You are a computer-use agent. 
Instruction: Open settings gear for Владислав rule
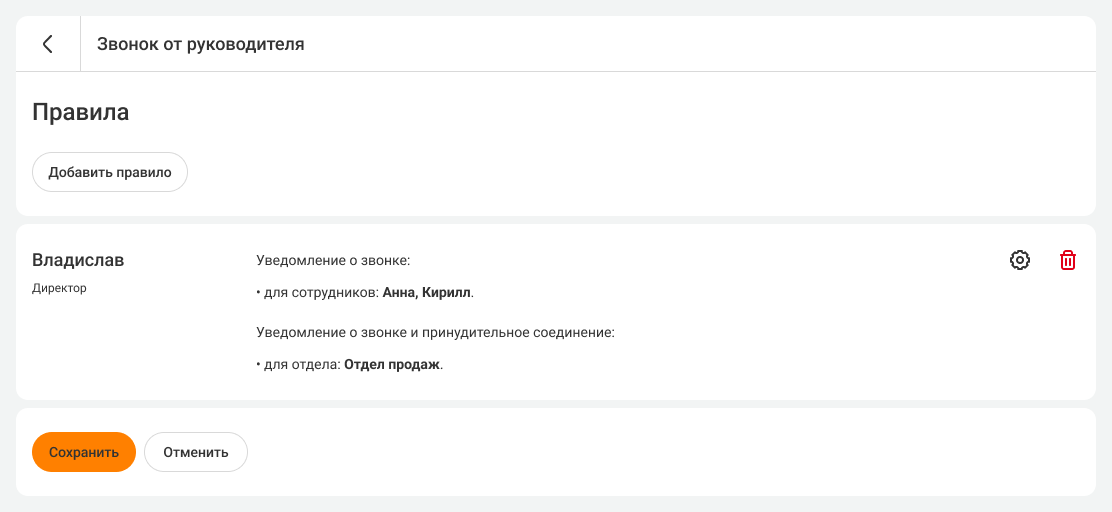(1020, 260)
